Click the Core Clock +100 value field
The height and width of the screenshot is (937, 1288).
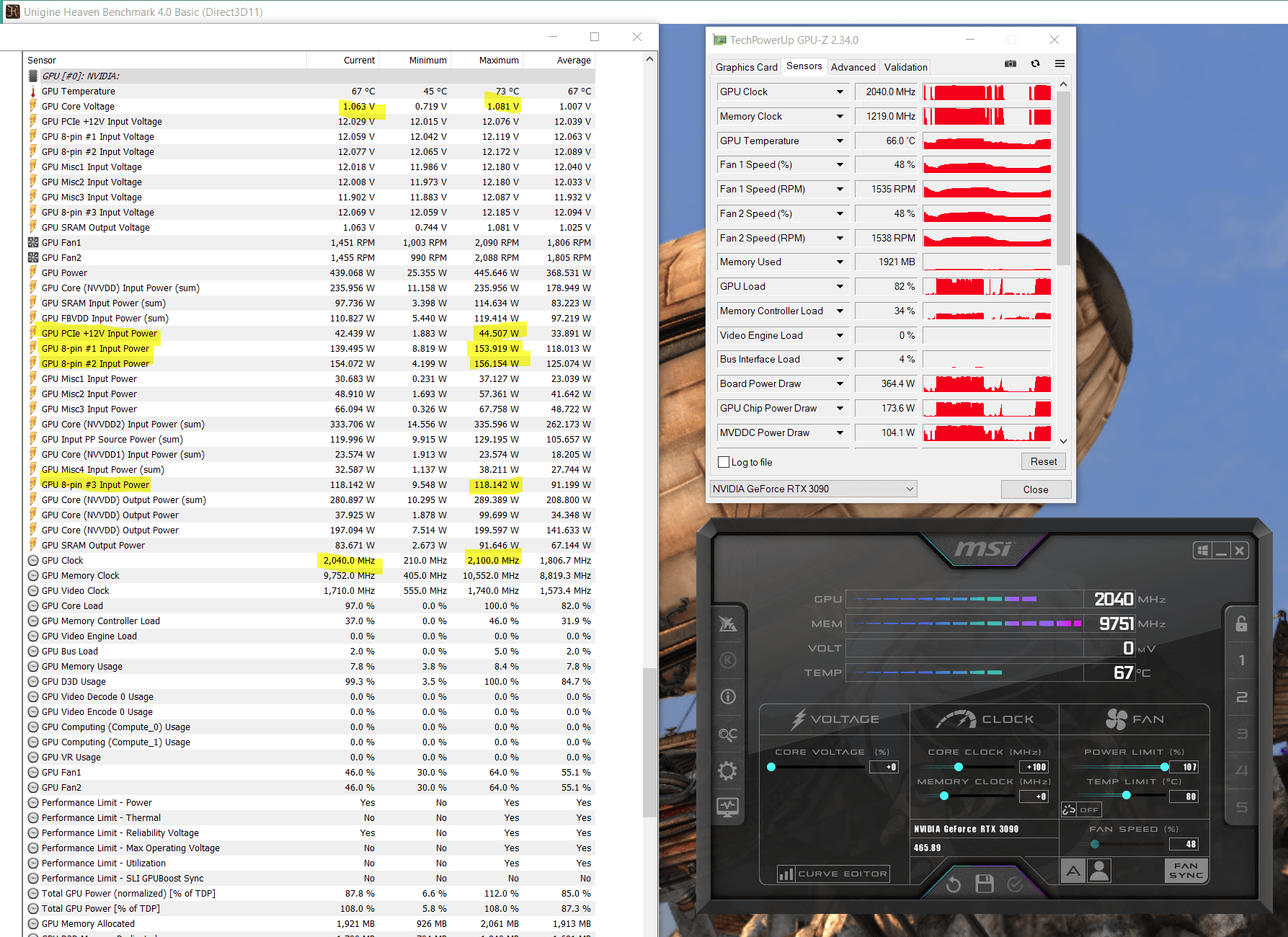[1034, 767]
